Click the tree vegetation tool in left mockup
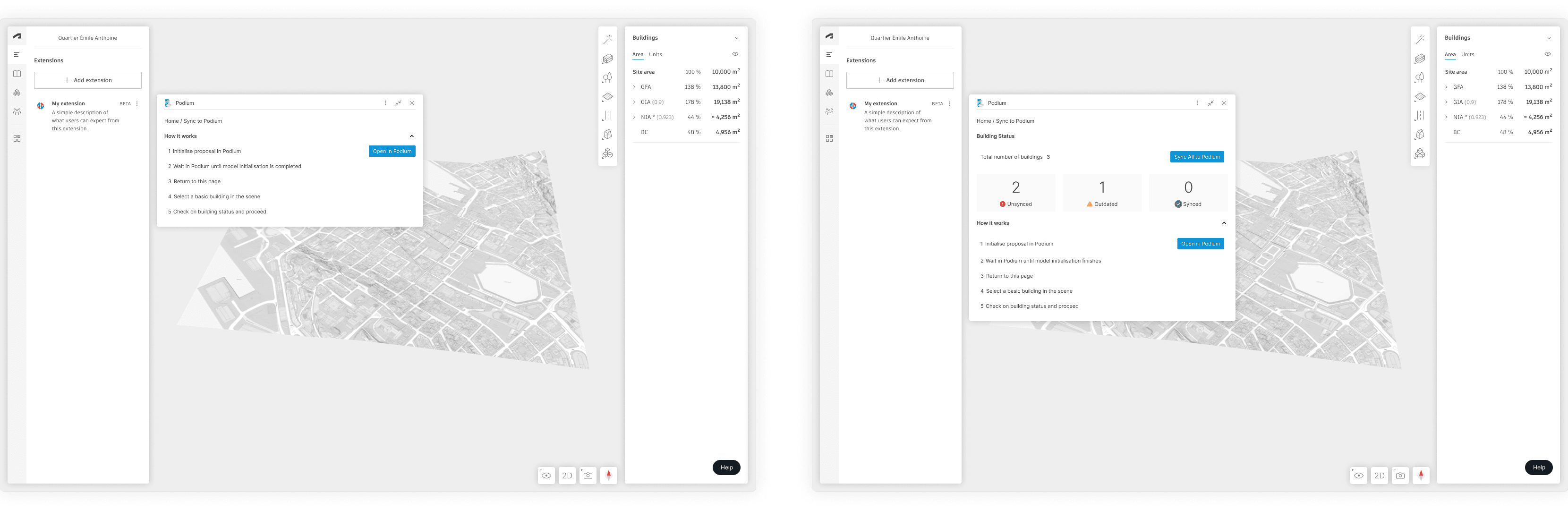1568x510 pixels. tap(607, 78)
